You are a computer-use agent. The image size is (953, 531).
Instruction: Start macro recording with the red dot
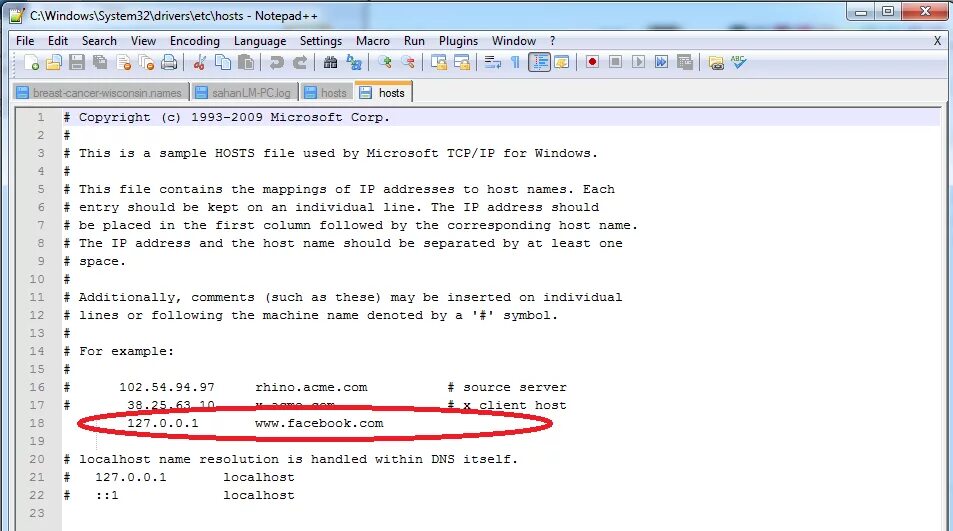pos(592,62)
